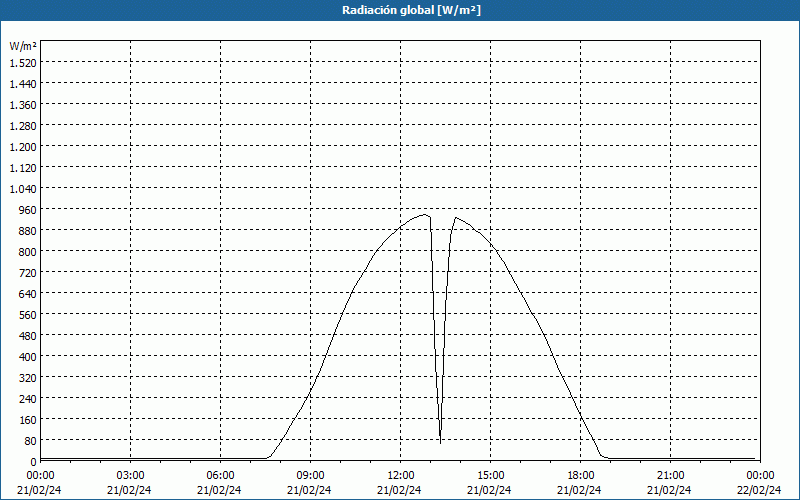Click the 160 value on the Y axis
800x500 pixels.
tap(26, 419)
